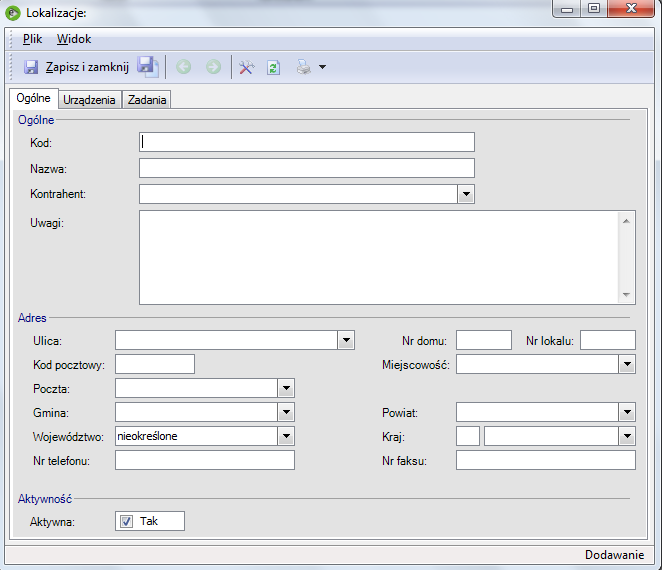This screenshot has width=662, height=570.
Task: Switch to the Urządzenia tab
Action: (89, 100)
